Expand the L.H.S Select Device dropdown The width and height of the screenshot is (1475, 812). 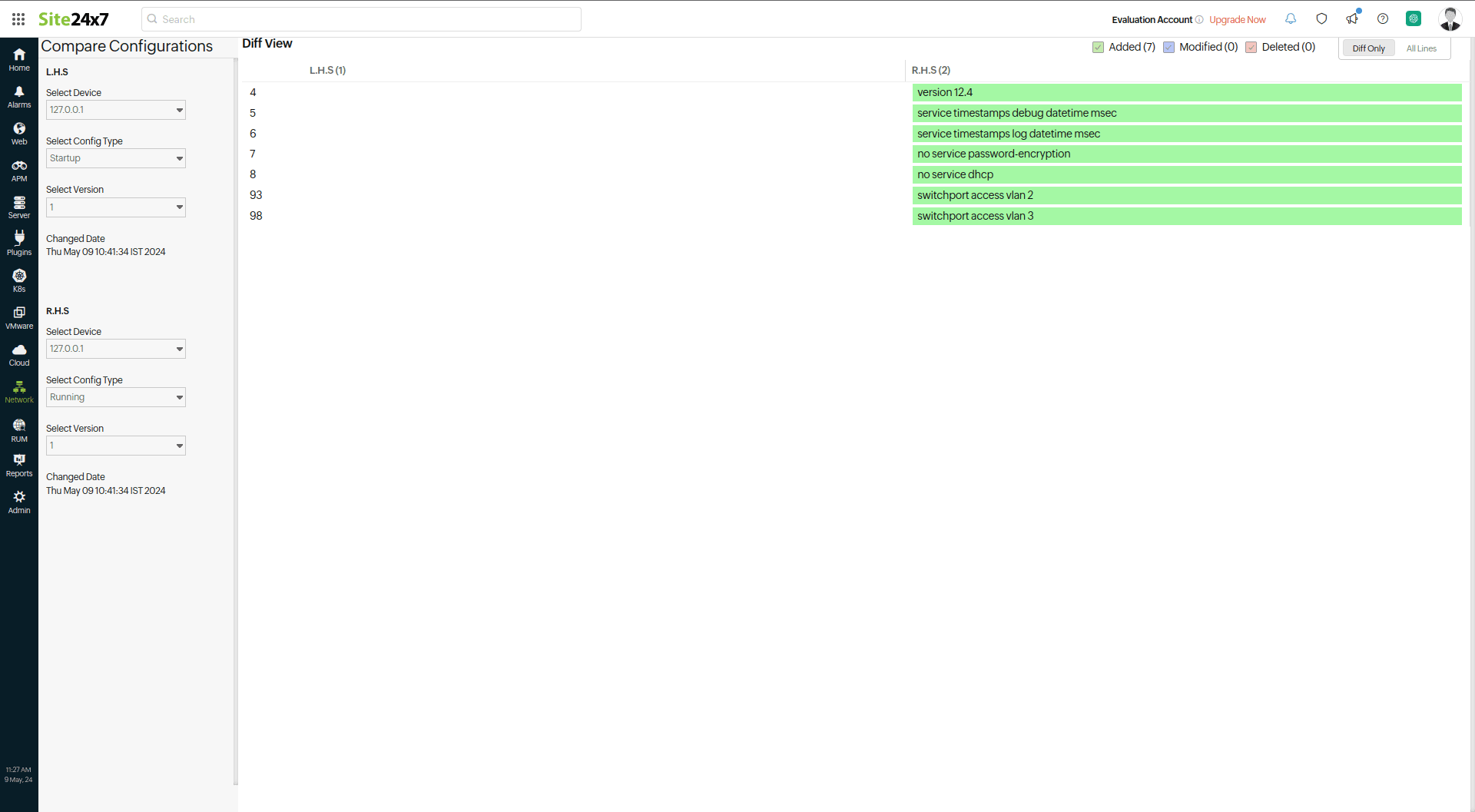(116, 110)
